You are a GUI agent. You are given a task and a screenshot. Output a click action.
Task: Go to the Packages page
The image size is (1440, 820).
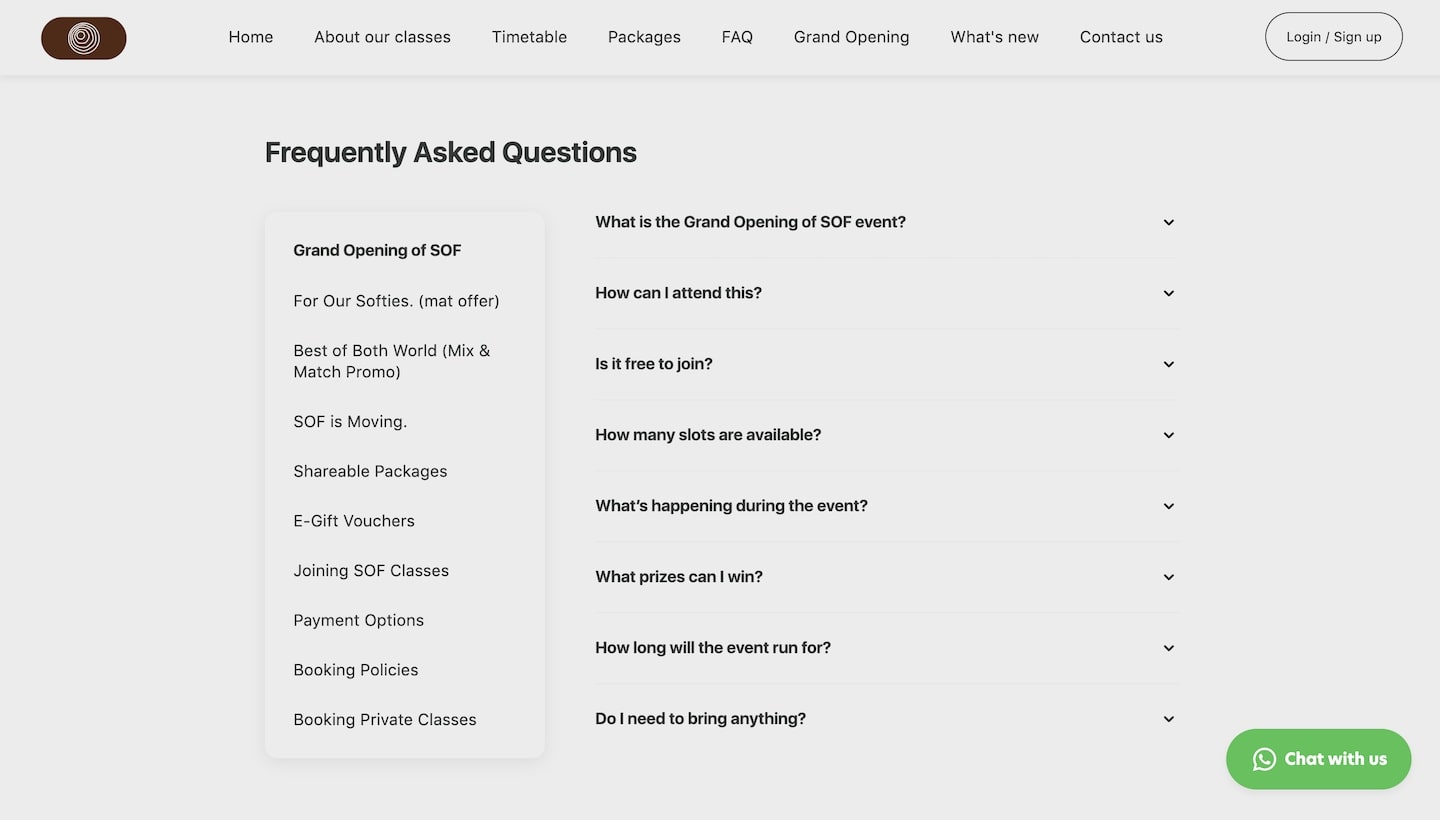[644, 37]
